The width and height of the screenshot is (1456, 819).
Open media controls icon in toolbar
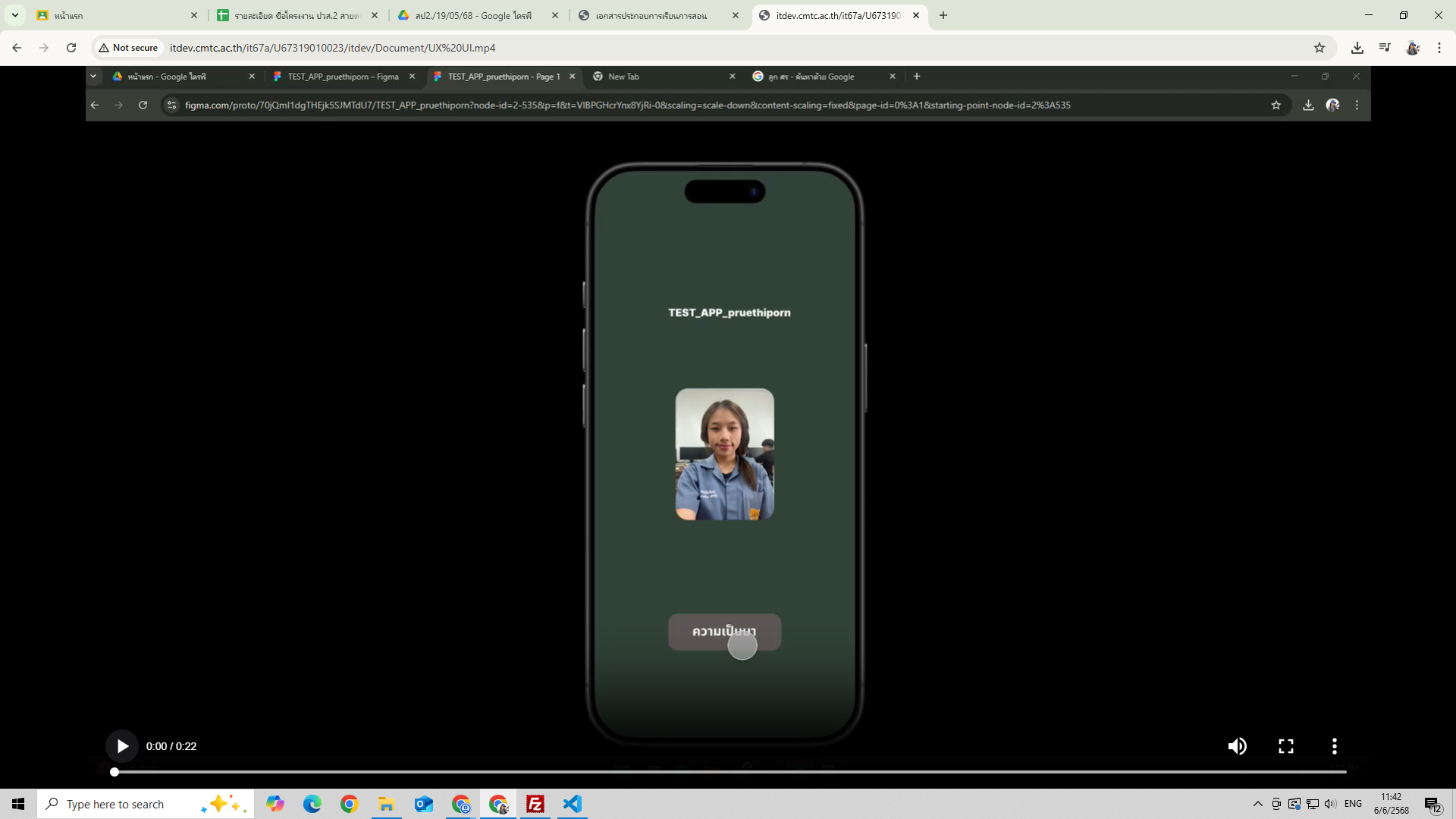(x=1385, y=48)
